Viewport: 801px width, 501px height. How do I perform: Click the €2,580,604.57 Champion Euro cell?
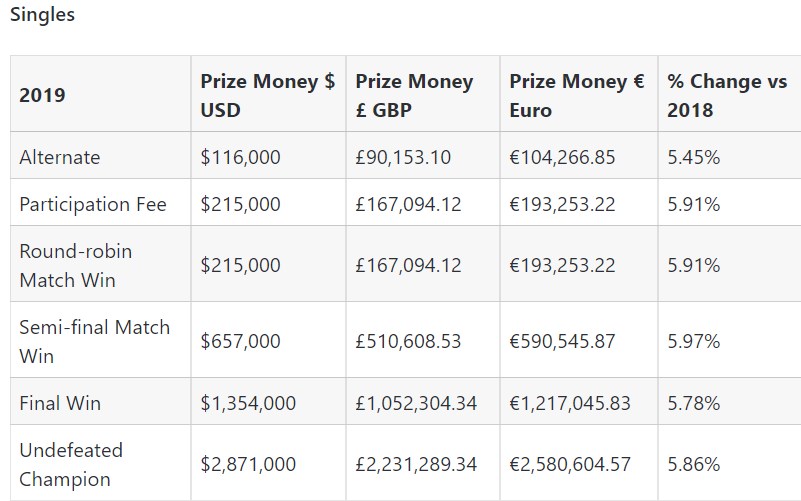click(x=570, y=464)
